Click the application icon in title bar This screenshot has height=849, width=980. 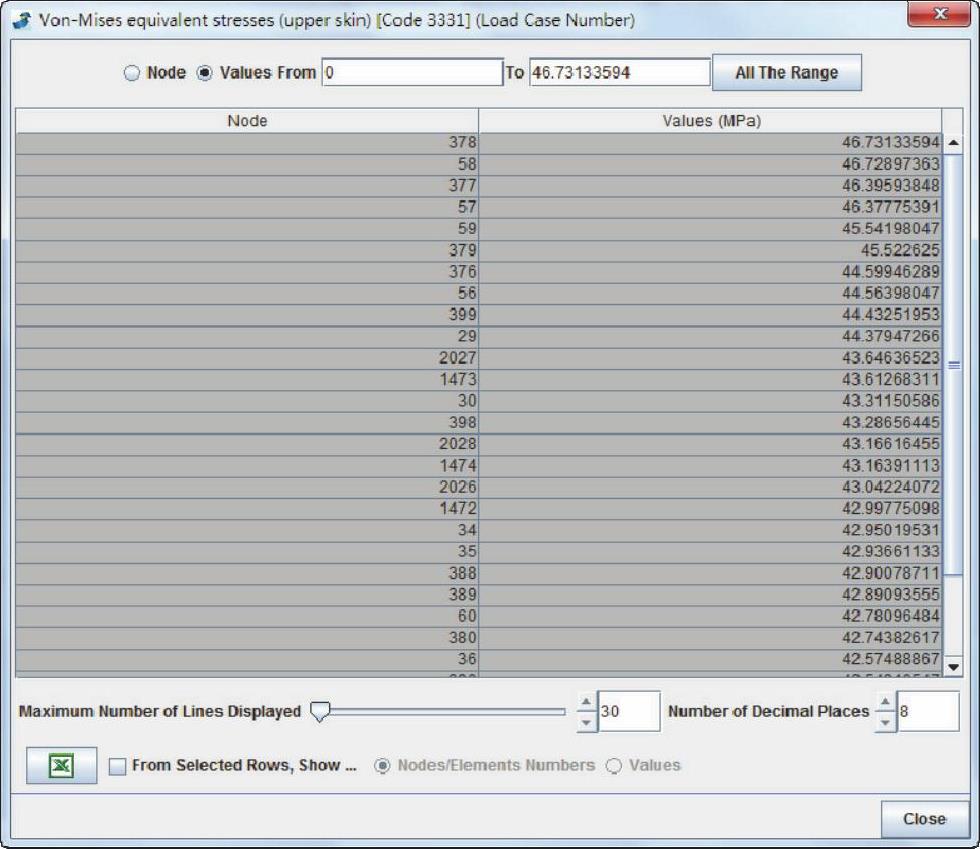(x=22, y=21)
